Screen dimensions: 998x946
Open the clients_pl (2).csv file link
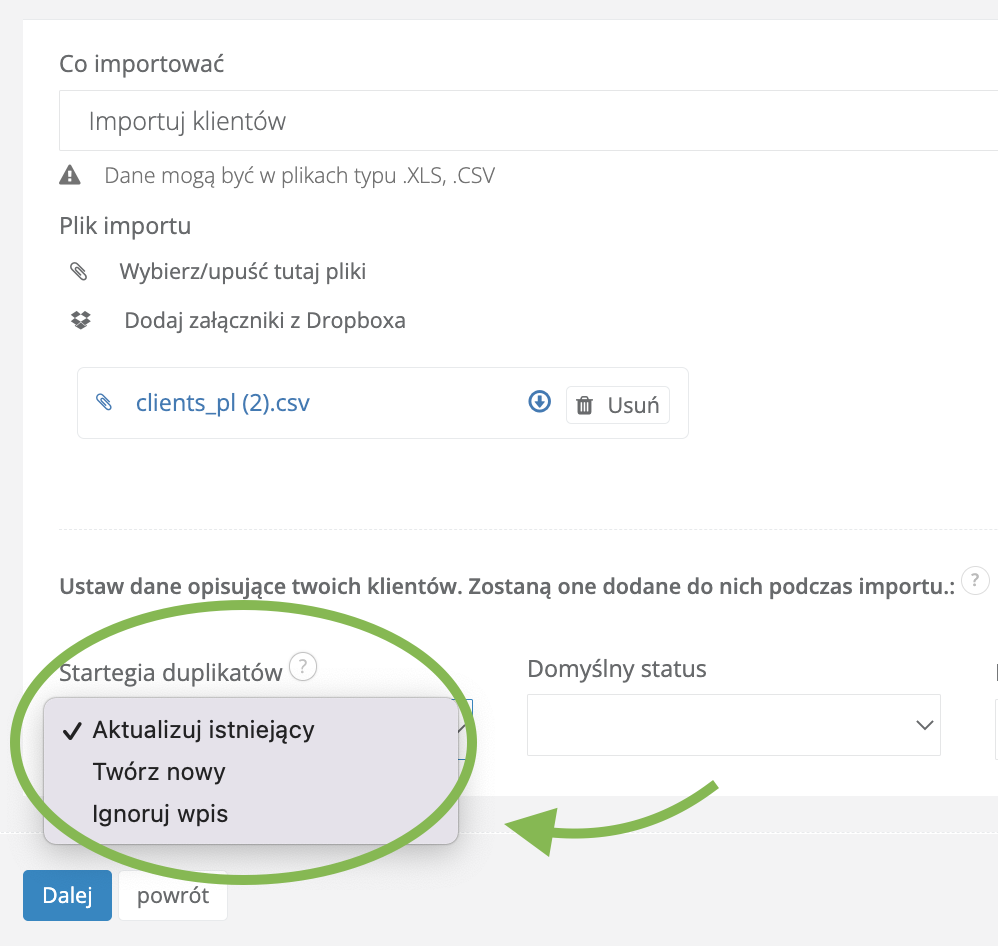pyautogui.click(x=223, y=403)
